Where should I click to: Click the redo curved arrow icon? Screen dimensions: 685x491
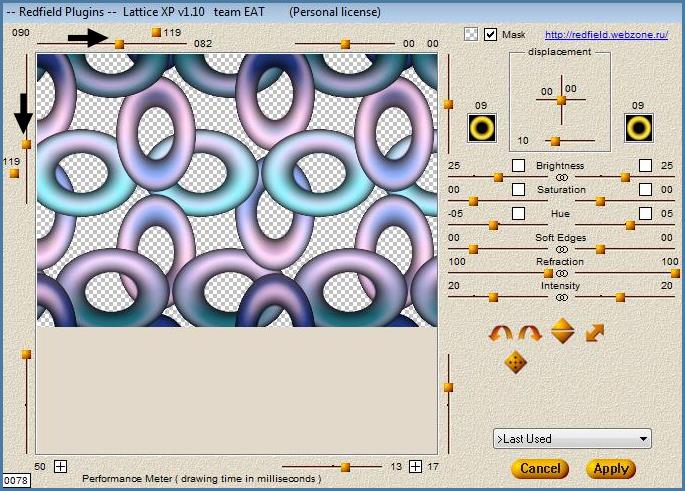529,333
